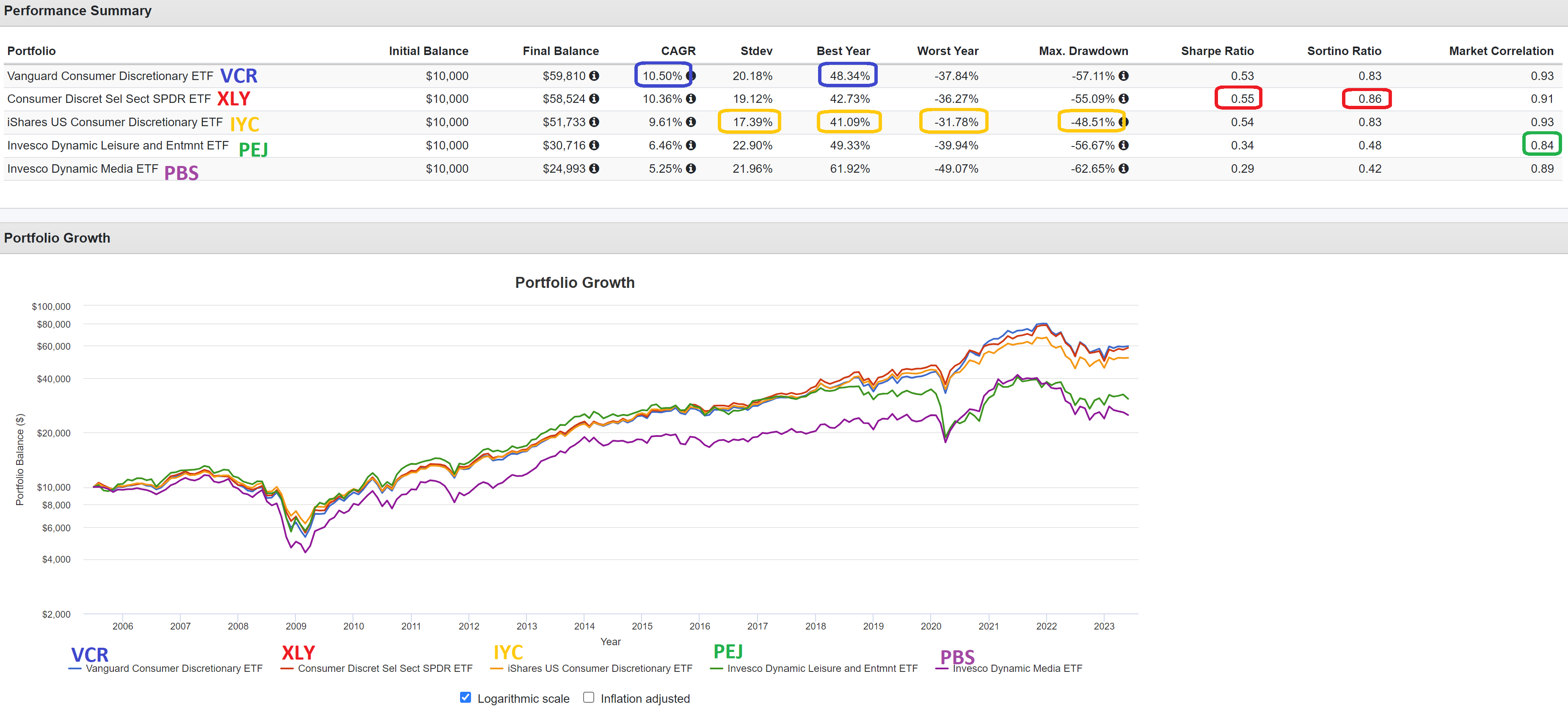Viewport: 1568px width, 707px height.
Task: Click the Sharpe Ratio column header
Action: pos(1218,51)
